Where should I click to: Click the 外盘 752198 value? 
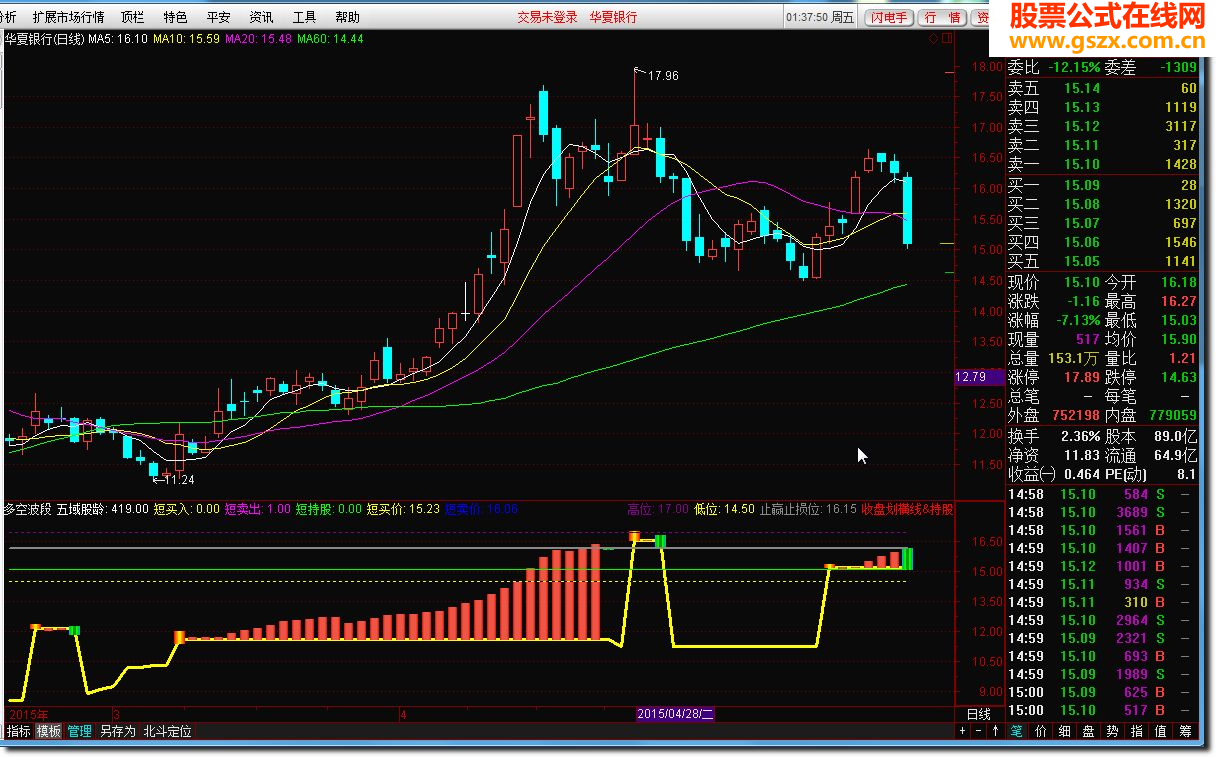pyautogui.click(x=1053, y=415)
